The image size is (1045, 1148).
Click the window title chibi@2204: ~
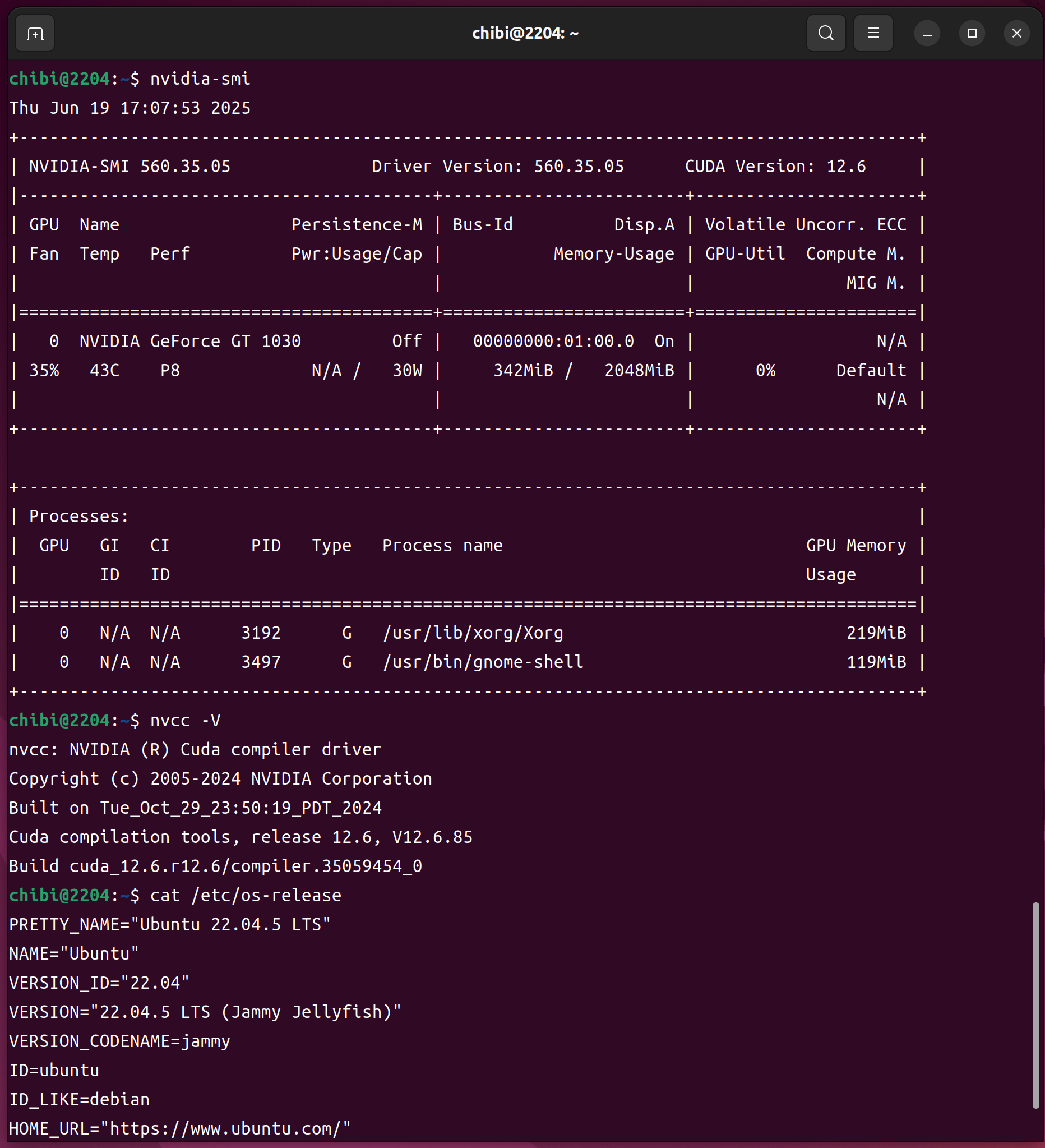pyautogui.click(x=525, y=34)
